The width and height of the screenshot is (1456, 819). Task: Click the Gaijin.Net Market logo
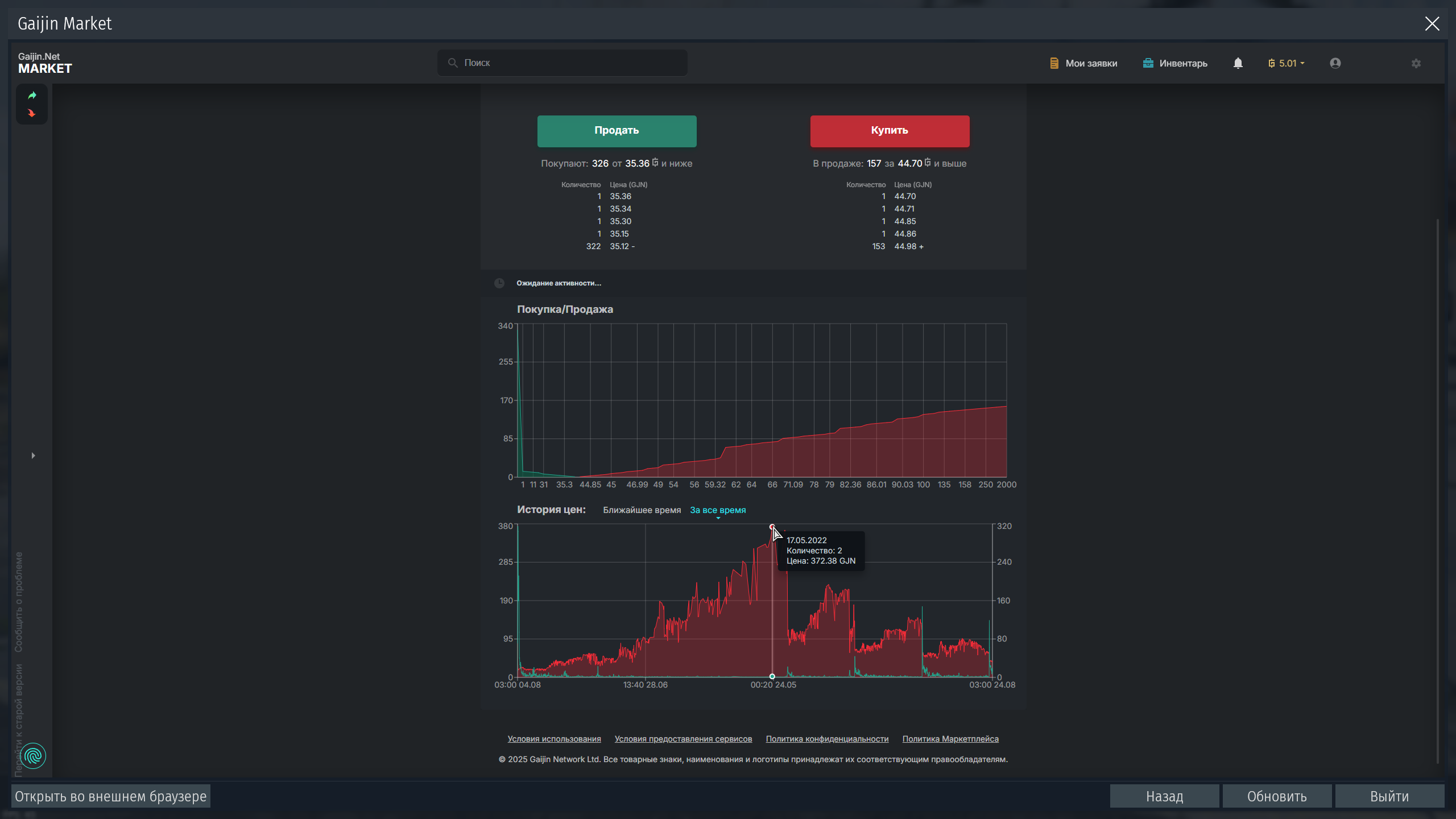pos(44,63)
